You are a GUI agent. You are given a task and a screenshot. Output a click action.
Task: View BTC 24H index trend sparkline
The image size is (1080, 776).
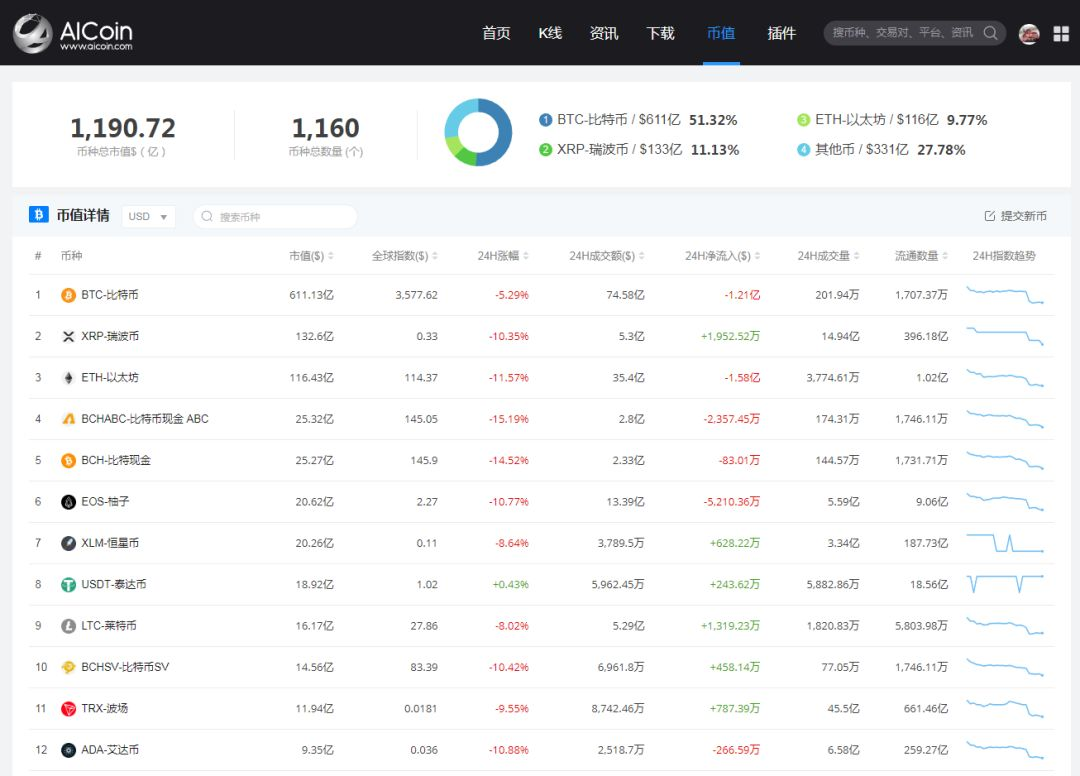click(1004, 295)
